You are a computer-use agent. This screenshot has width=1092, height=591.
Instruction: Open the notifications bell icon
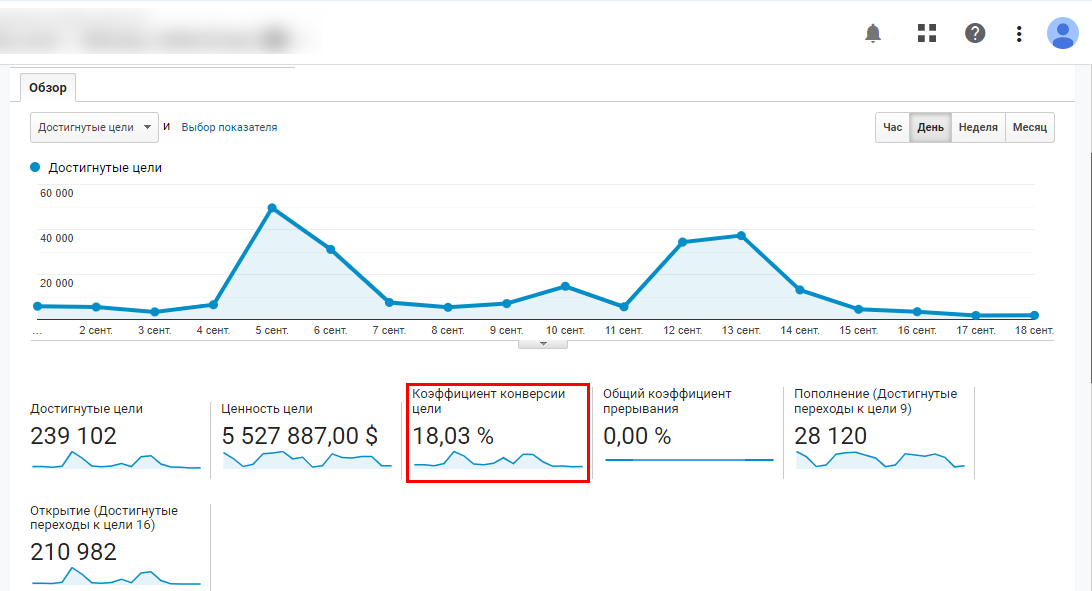[x=873, y=33]
